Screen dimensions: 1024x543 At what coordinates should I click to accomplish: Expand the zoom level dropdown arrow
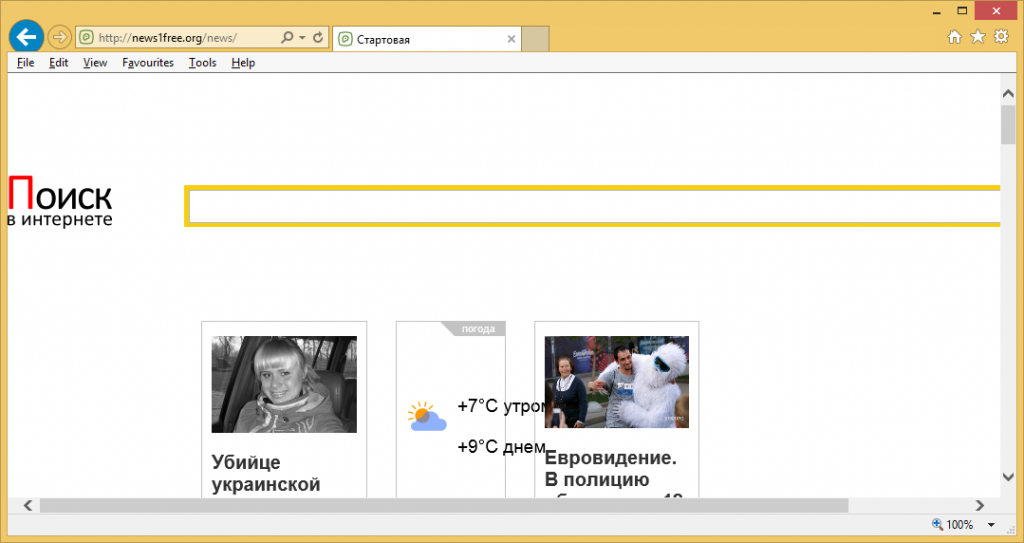[990, 525]
